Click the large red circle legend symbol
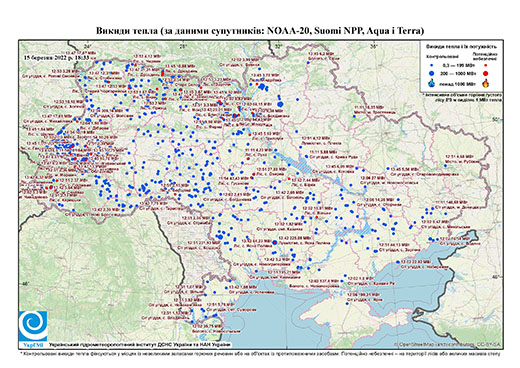Image resolution: width=520 pixels, height=368 pixels. pos(485,73)
